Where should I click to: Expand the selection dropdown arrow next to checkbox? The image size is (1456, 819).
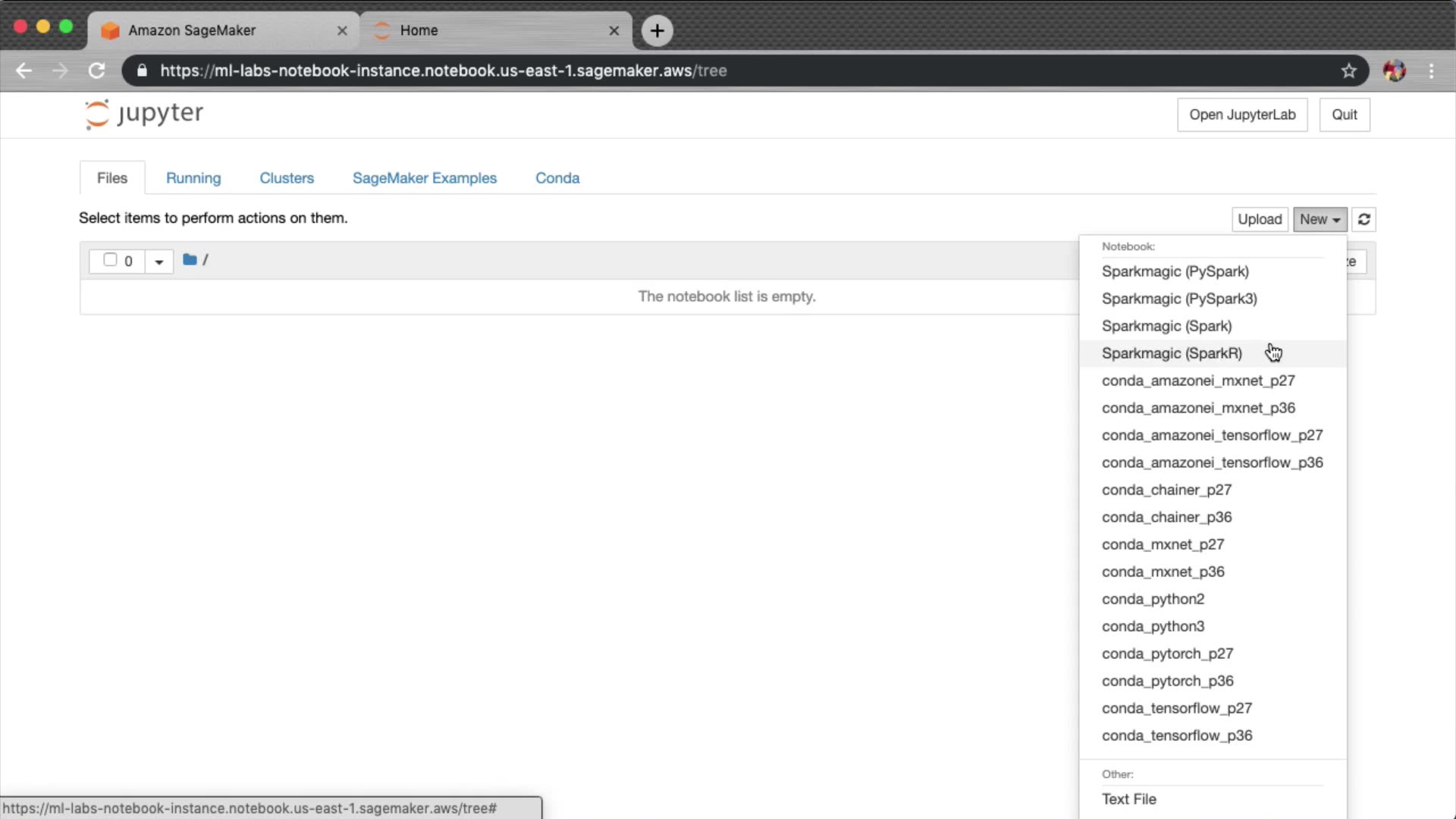[158, 262]
